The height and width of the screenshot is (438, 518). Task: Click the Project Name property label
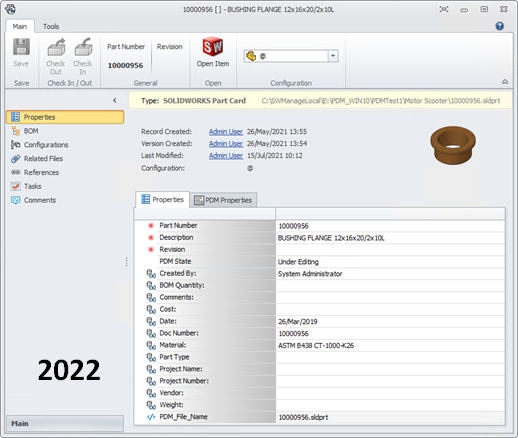click(181, 369)
